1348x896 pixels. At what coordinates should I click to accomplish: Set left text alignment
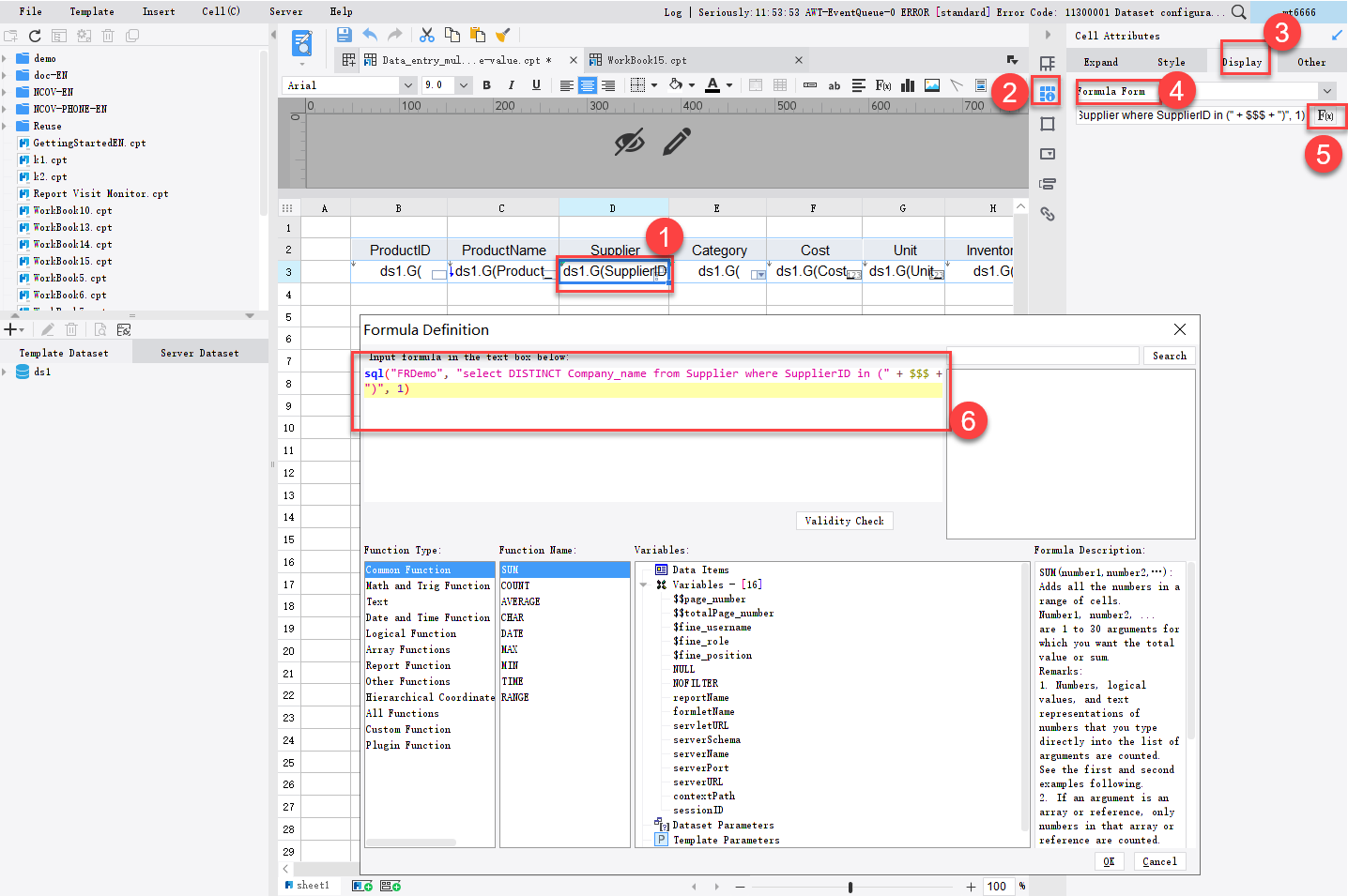[567, 85]
